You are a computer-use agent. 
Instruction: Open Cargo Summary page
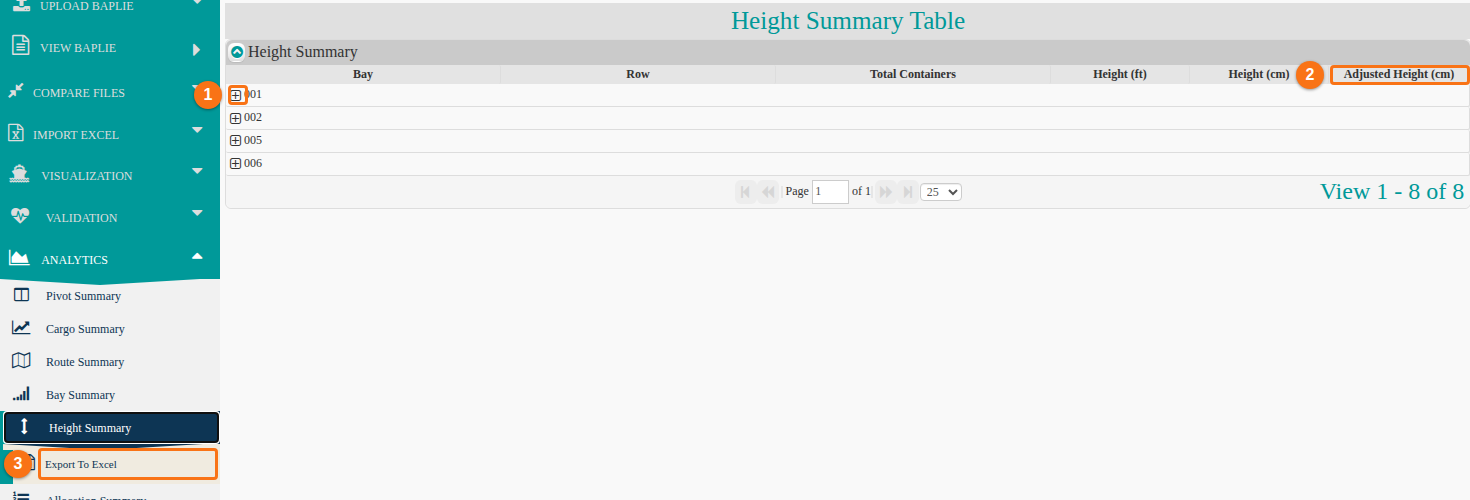tap(85, 329)
